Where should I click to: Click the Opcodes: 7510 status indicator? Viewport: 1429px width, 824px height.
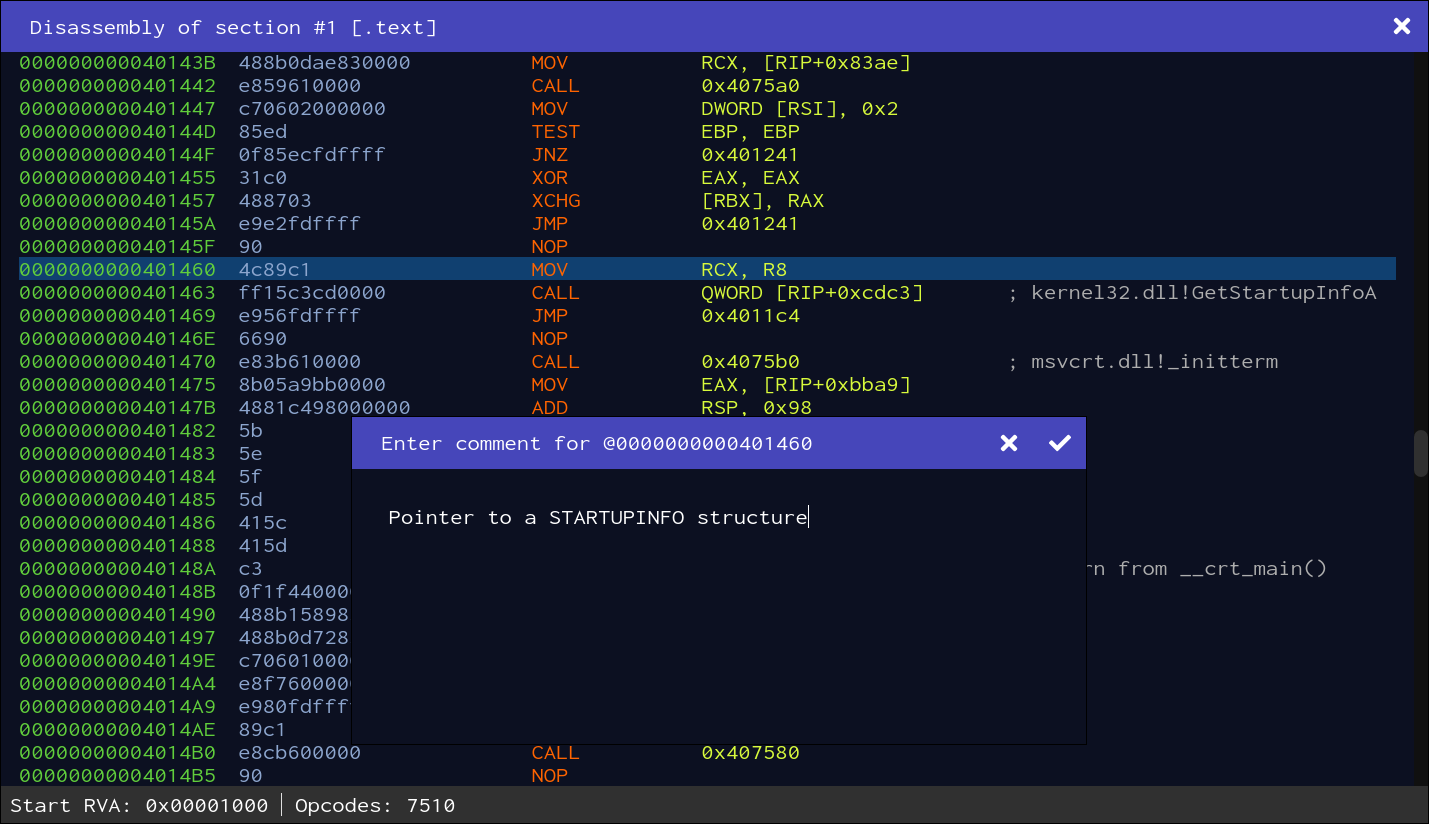coord(375,805)
